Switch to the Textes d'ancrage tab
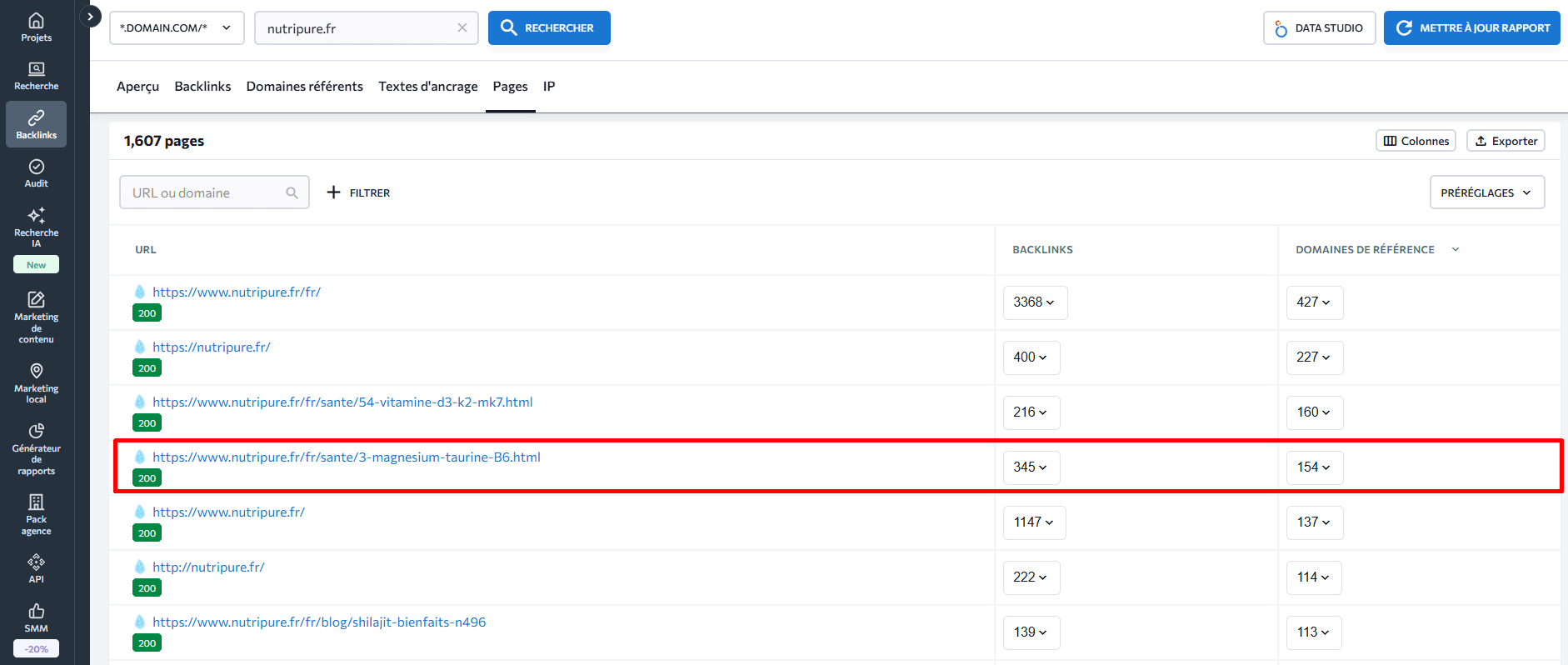 (x=428, y=87)
